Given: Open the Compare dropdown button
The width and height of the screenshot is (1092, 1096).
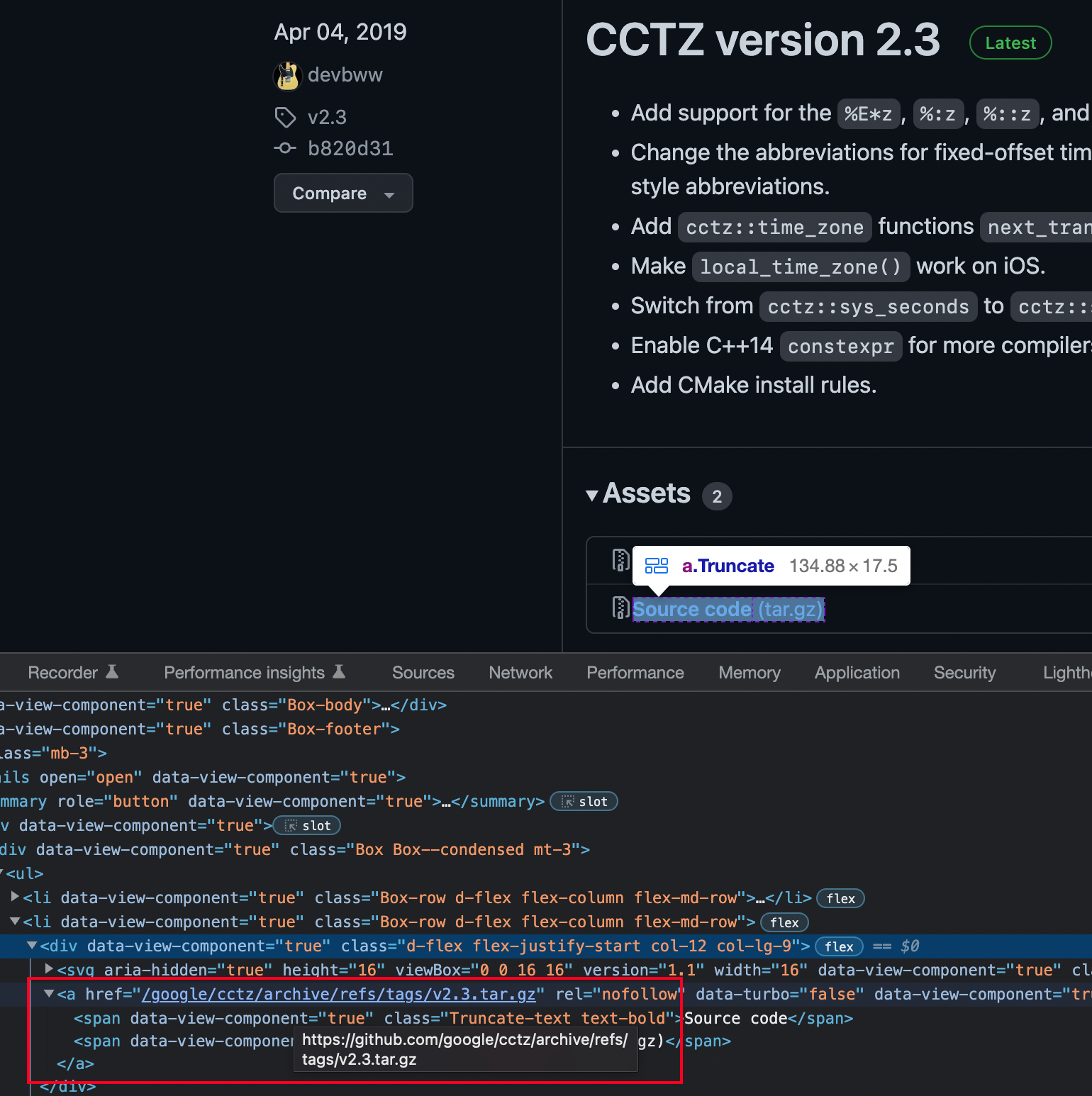Looking at the screenshot, I should [343, 193].
